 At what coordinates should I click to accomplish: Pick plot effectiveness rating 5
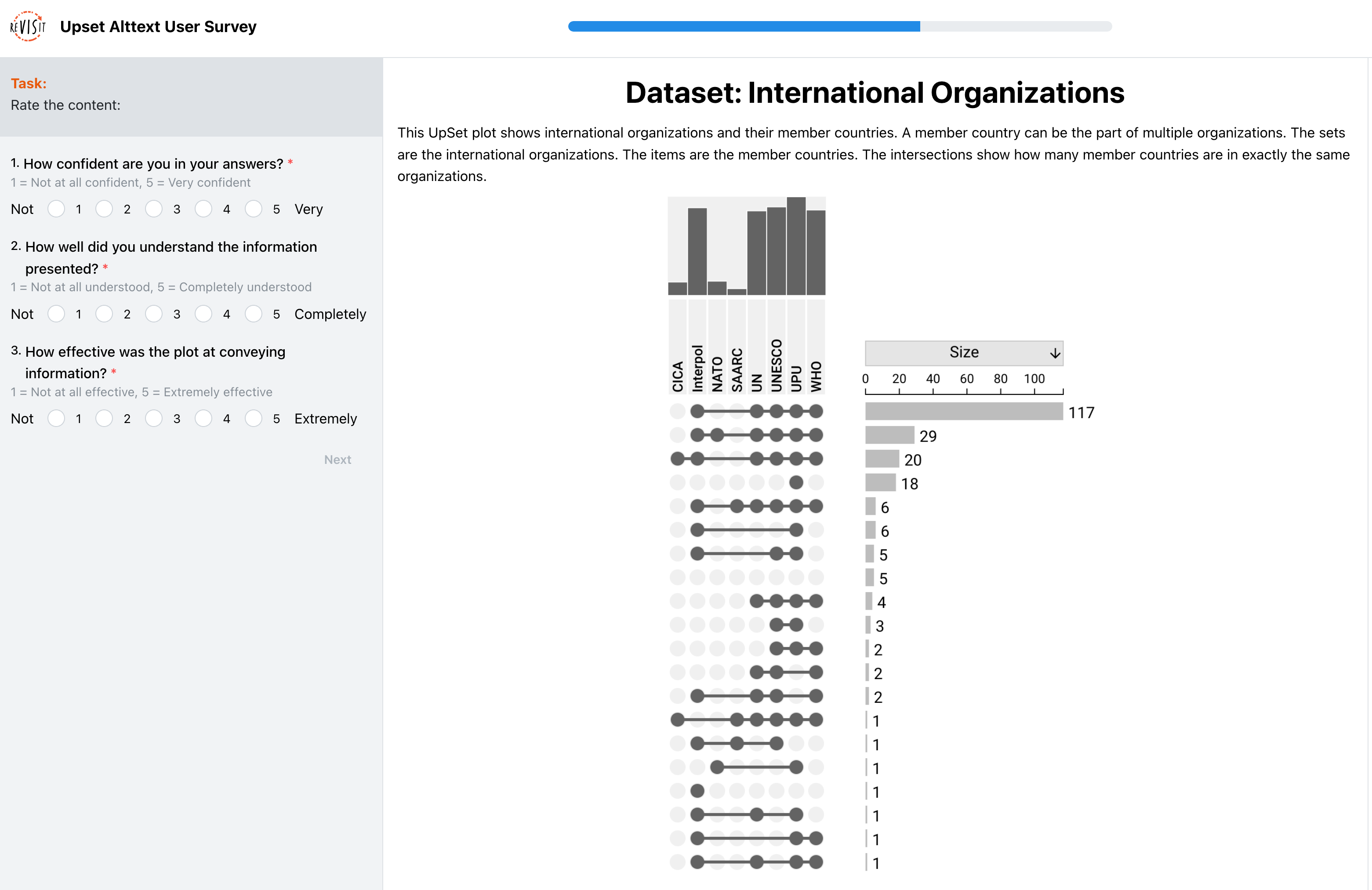click(254, 419)
